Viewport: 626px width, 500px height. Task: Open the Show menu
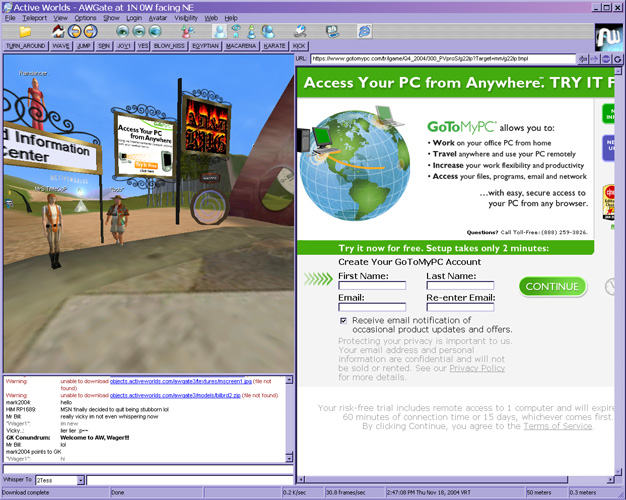111,18
